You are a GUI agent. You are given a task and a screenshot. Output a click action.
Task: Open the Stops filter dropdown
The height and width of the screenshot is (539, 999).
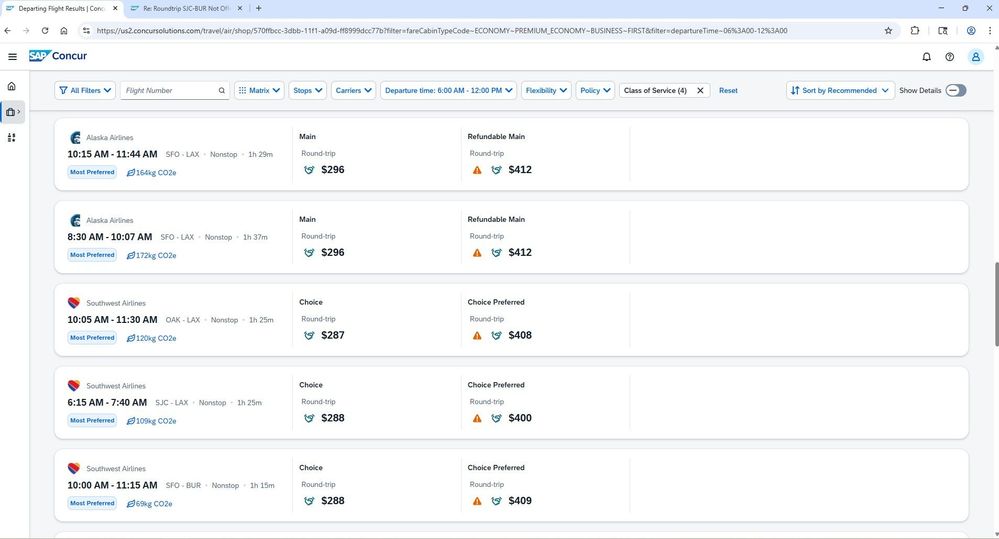(x=308, y=90)
